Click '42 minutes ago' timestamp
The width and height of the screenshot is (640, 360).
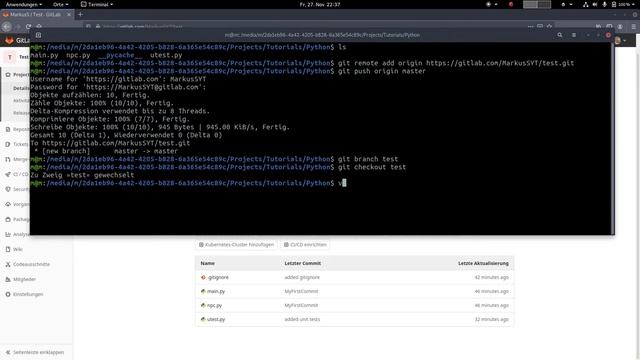491,277
